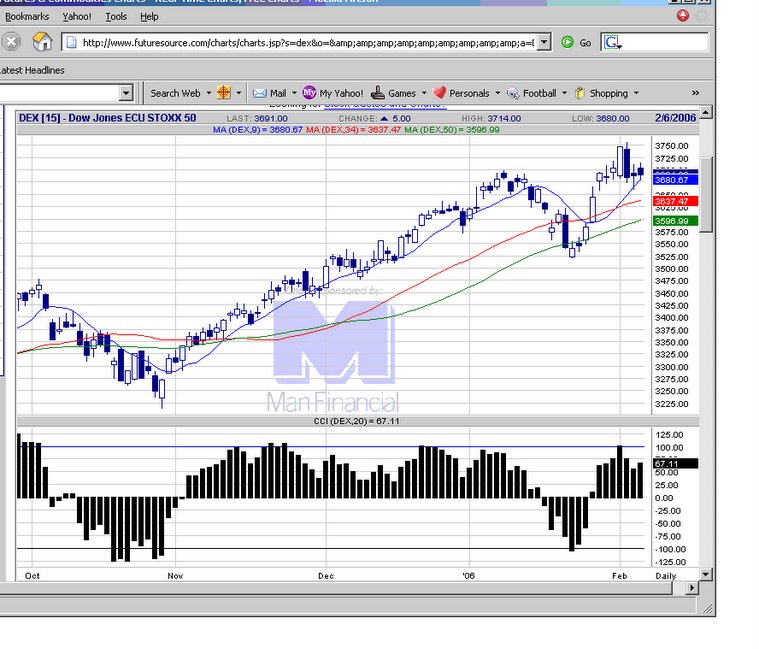This screenshot has height=649, width=759.
Task: Expand the Football dropdown arrow
Action: [564, 93]
